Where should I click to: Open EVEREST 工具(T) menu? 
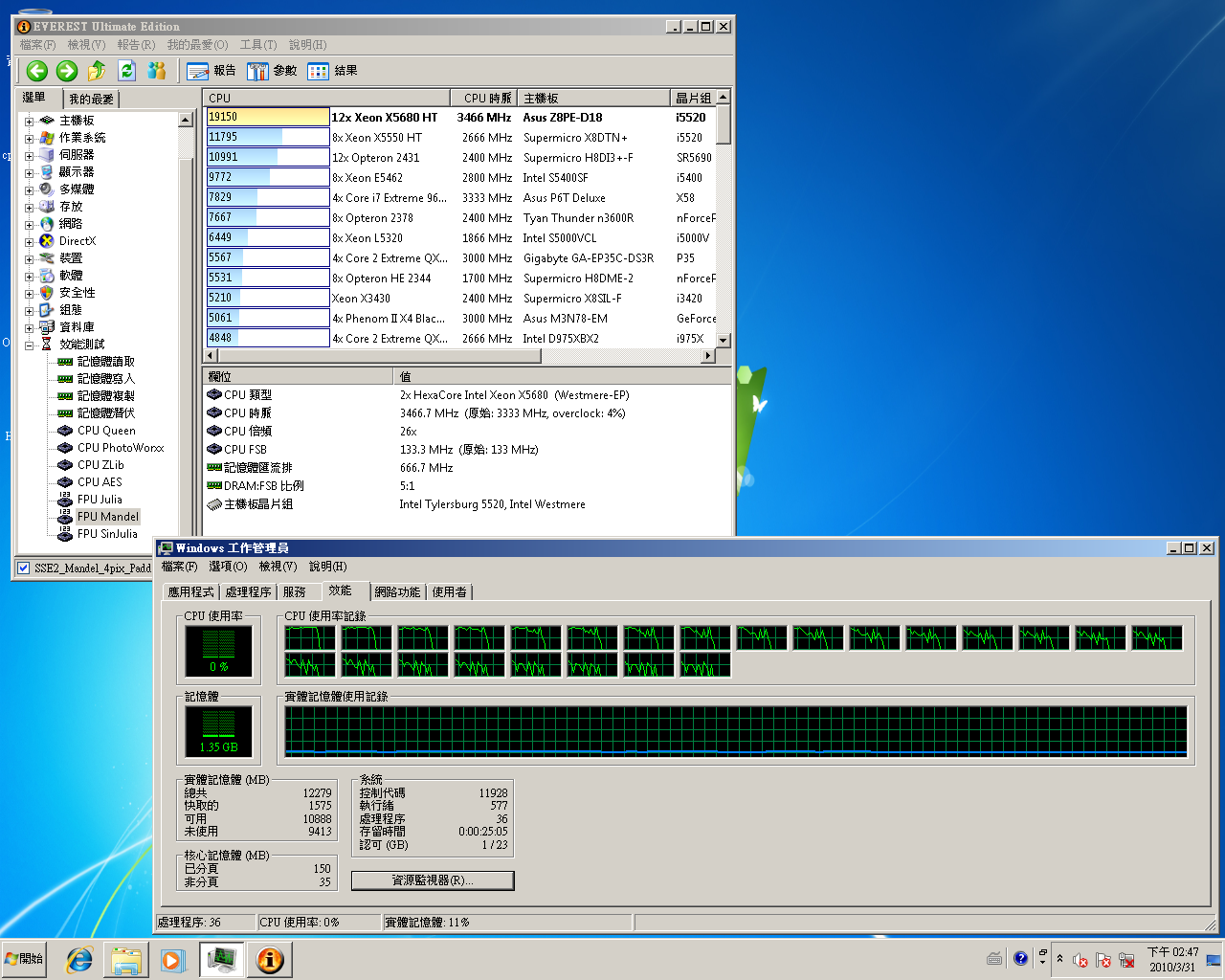coord(258,45)
